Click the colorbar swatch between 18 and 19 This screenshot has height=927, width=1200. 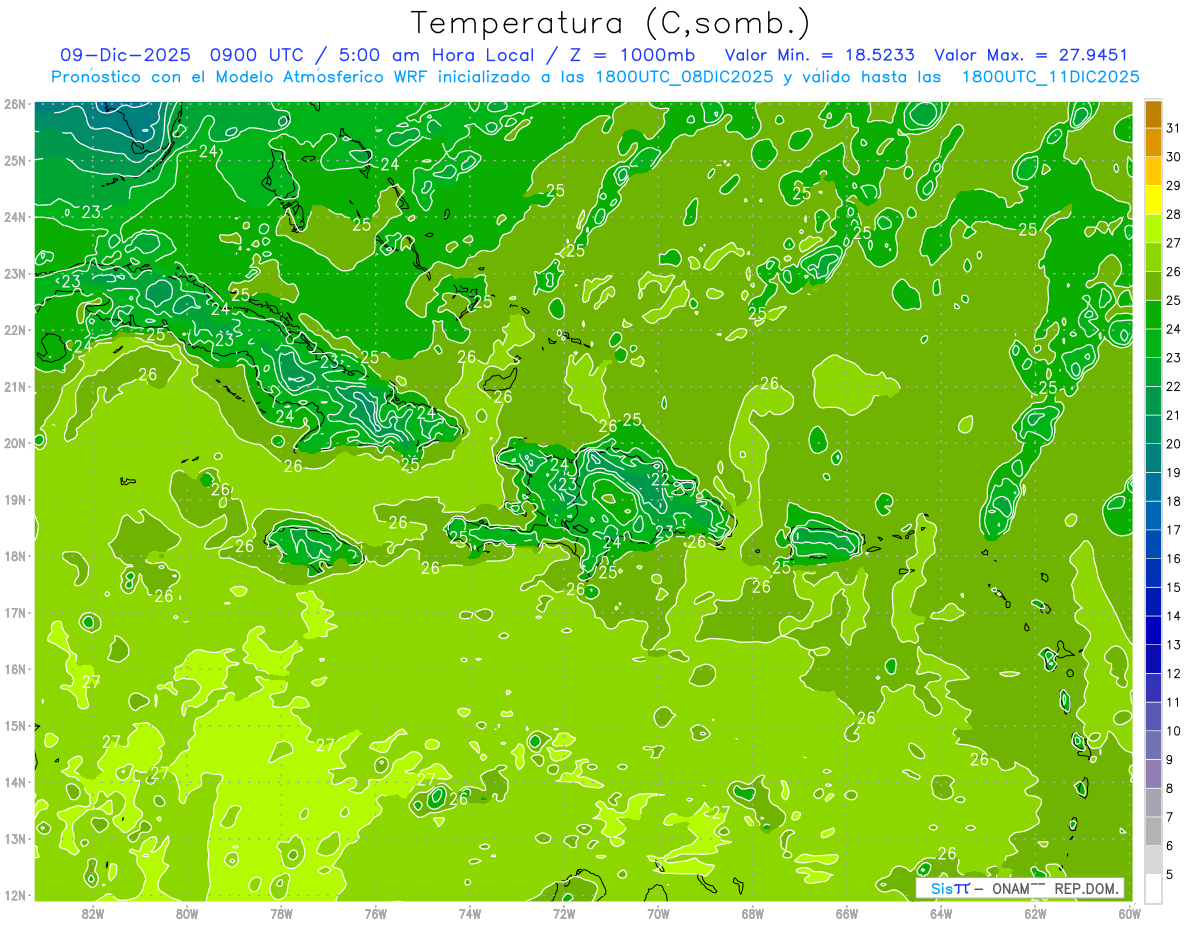pos(1153,486)
